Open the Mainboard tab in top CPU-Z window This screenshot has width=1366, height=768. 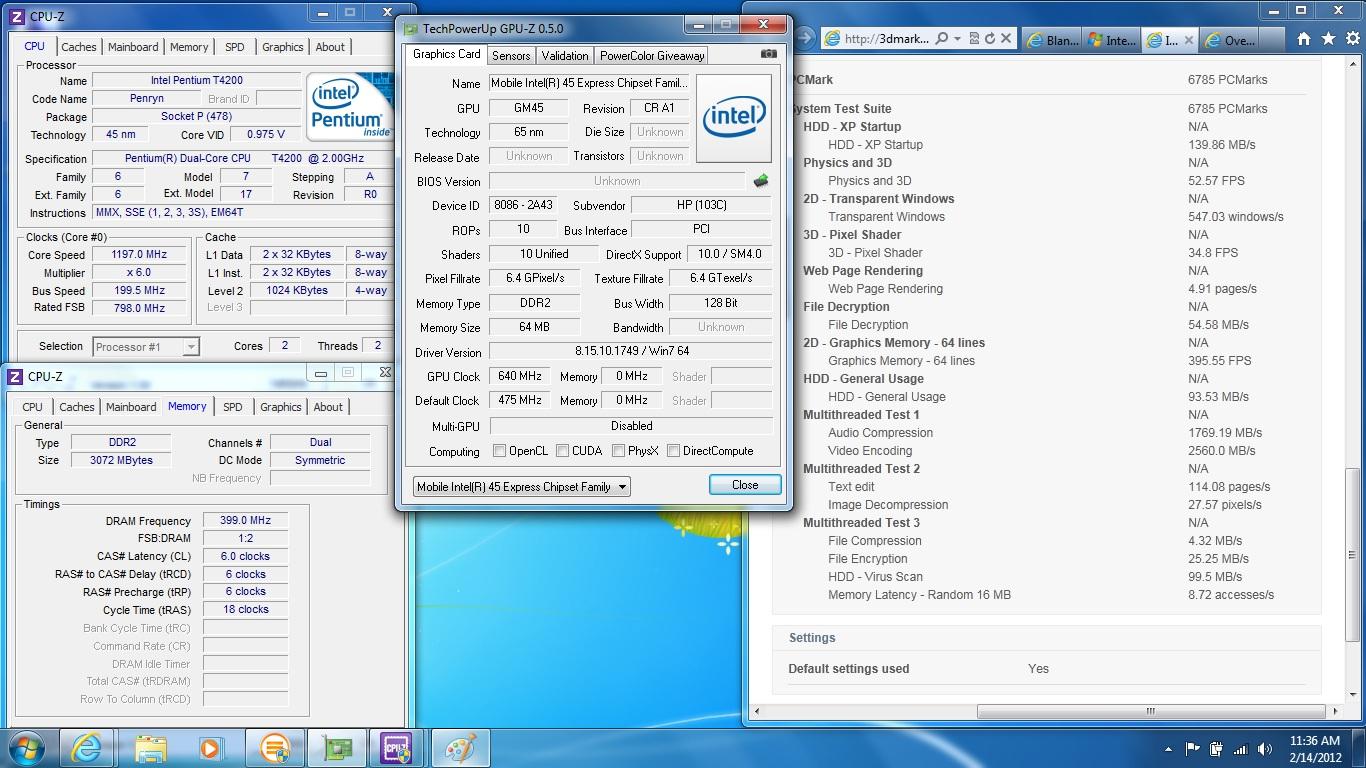pos(133,47)
